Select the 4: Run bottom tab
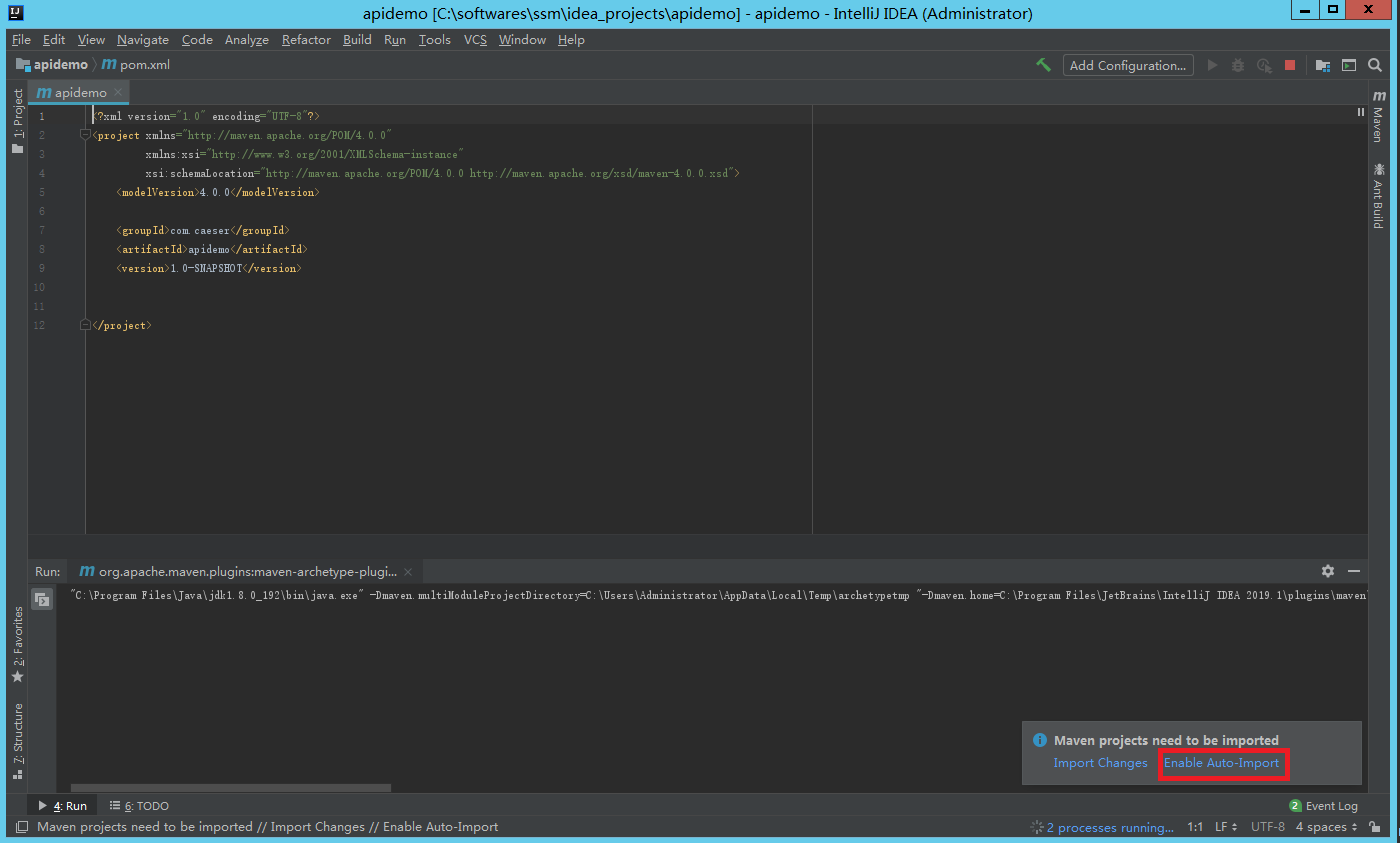This screenshot has height=843, width=1400. (63, 806)
